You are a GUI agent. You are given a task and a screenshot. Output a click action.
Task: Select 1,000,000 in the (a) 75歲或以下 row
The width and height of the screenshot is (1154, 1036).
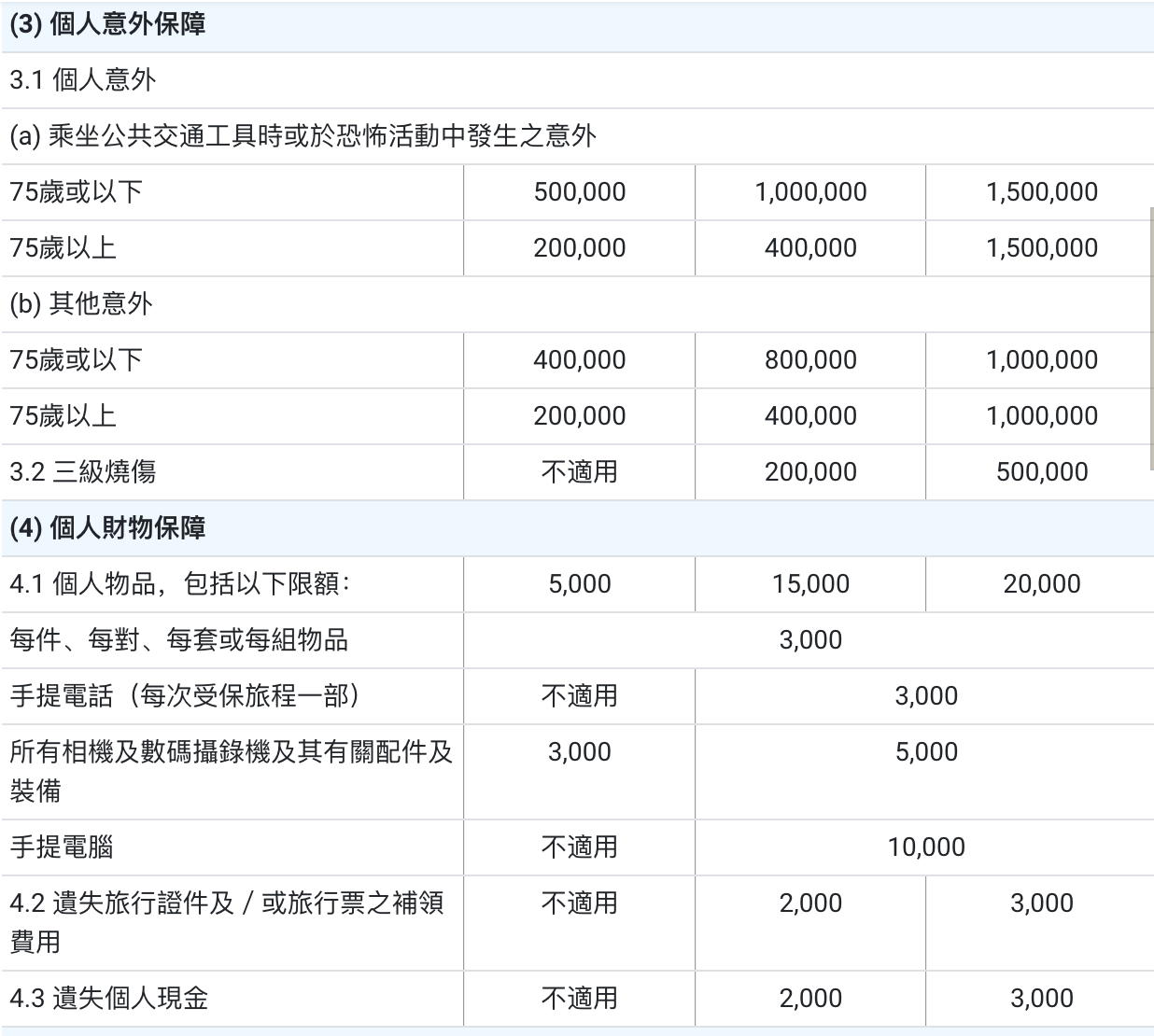tap(810, 192)
